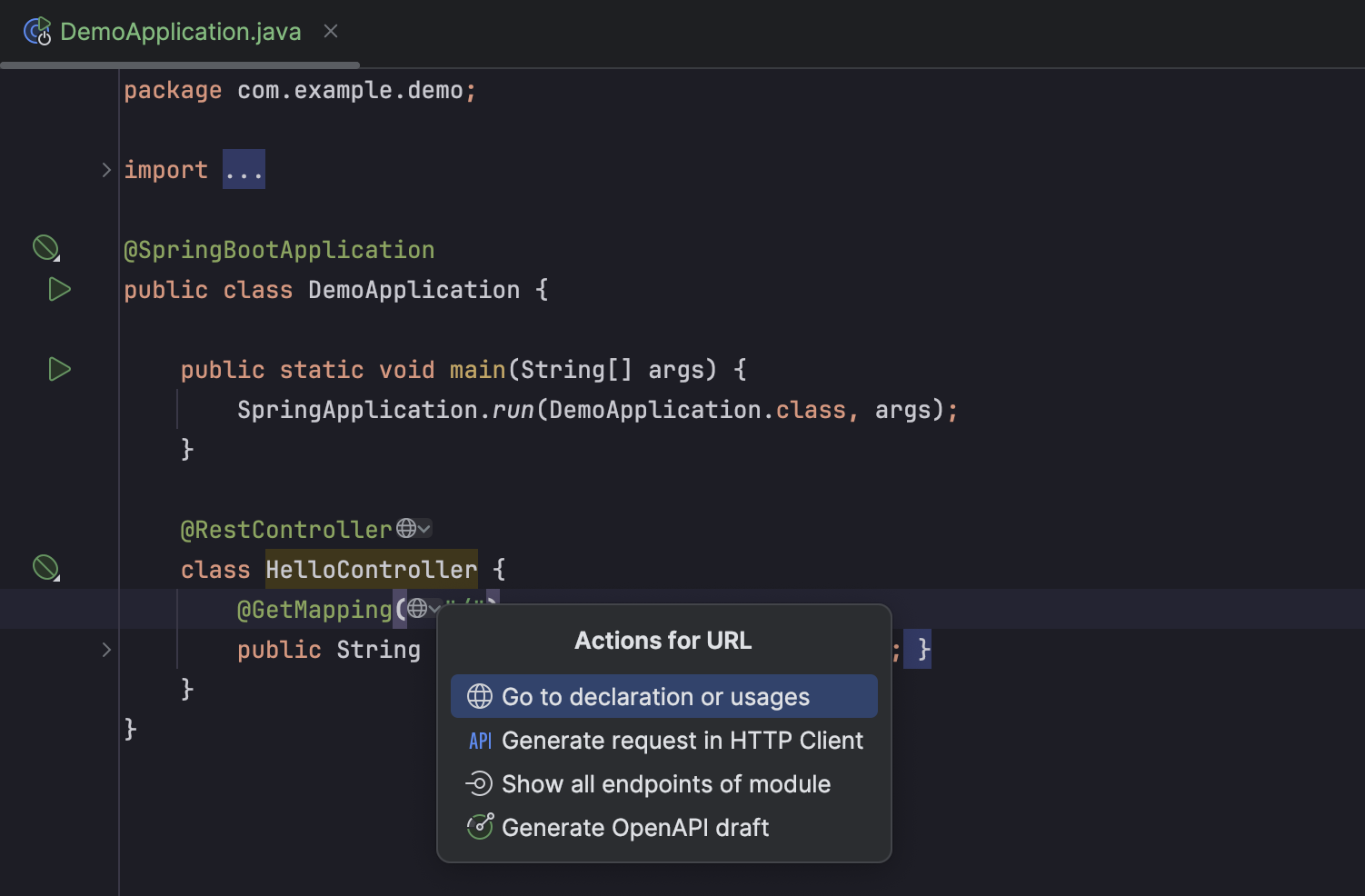Place cursor on the main method name
The height and width of the screenshot is (896, 1365).
pyautogui.click(x=477, y=370)
